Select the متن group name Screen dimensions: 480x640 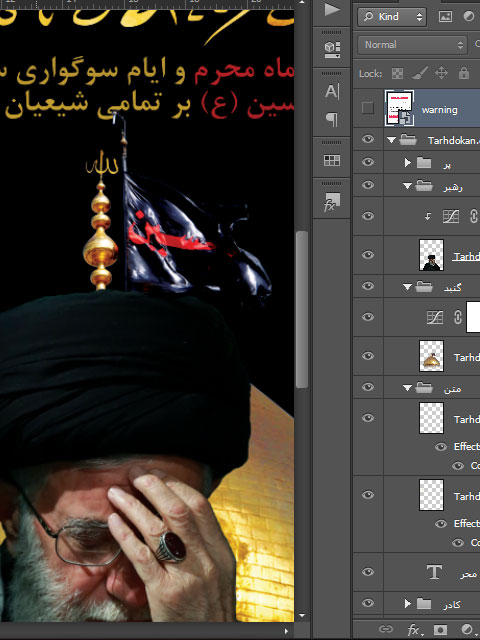pos(452,389)
